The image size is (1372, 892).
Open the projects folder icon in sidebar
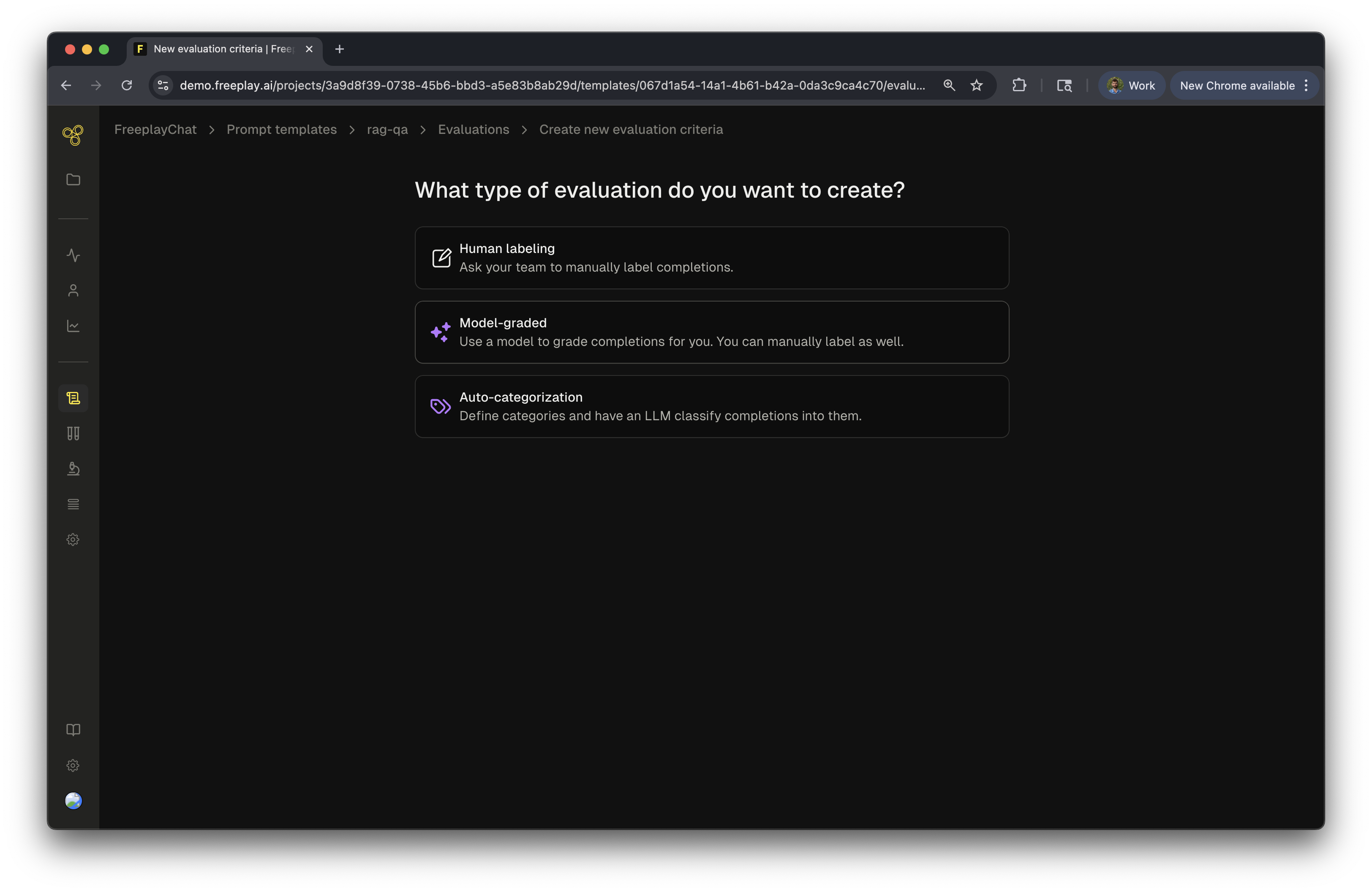pyautogui.click(x=73, y=180)
